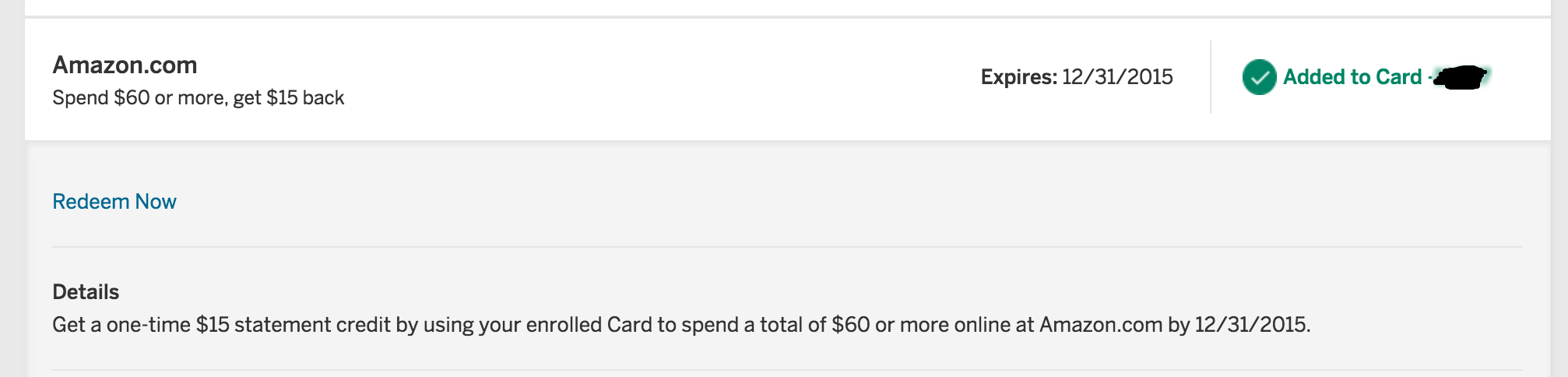Image resolution: width=1568 pixels, height=377 pixels.
Task: Click the blacked-out card number
Action: click(1461, 77)
